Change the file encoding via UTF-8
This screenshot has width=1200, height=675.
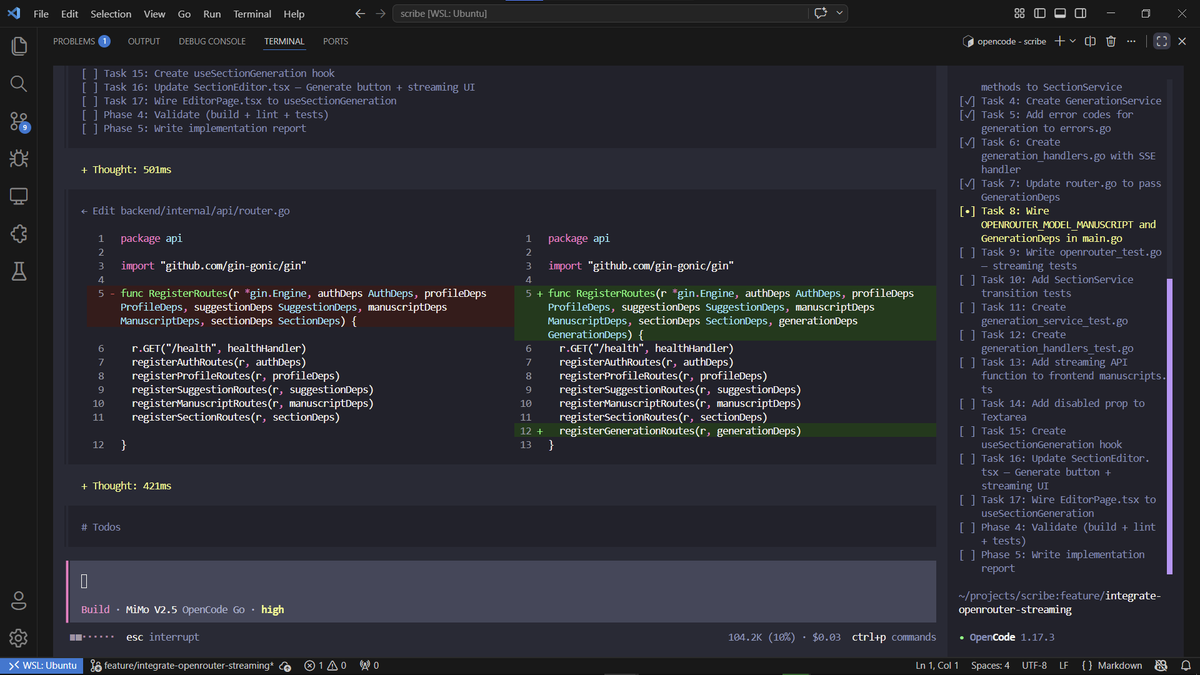click(1035, 665)
